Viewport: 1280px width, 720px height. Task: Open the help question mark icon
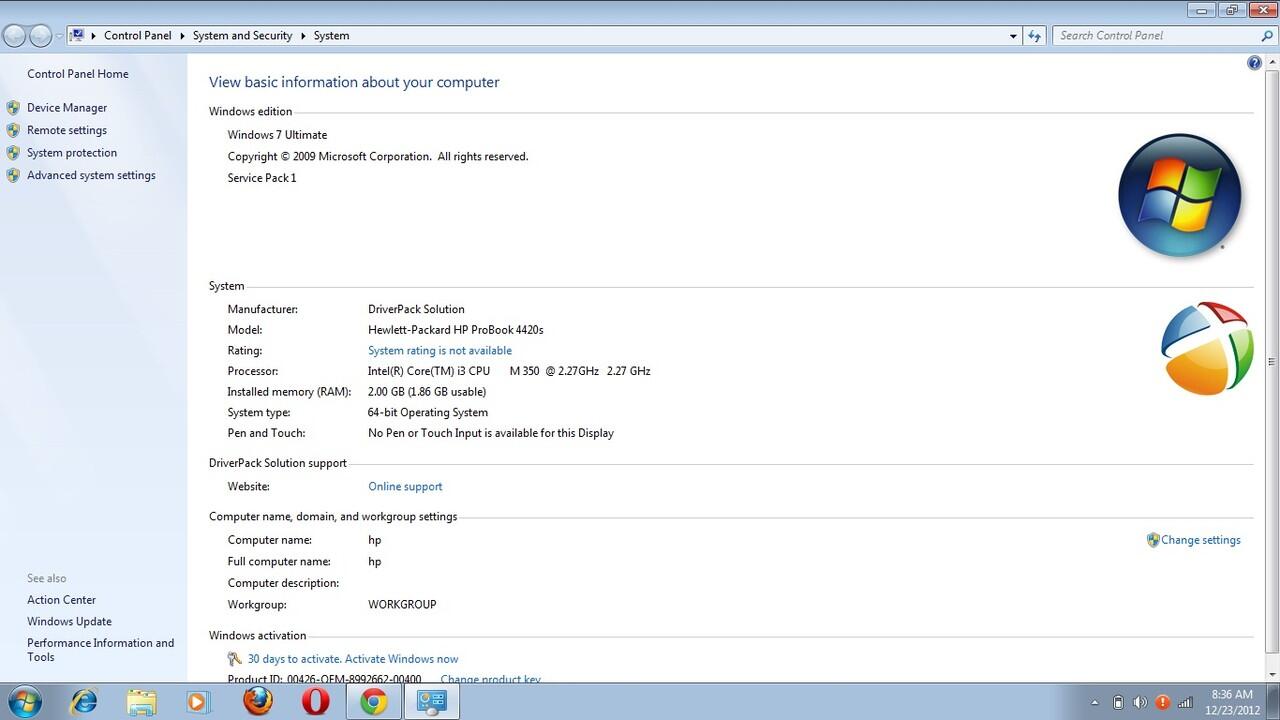(x=1254, y=63)
